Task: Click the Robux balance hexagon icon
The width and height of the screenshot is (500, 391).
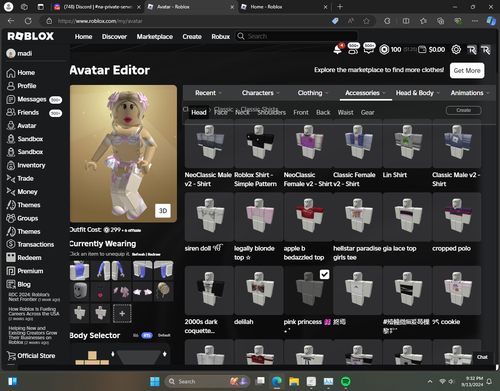Action: (384, 50)
